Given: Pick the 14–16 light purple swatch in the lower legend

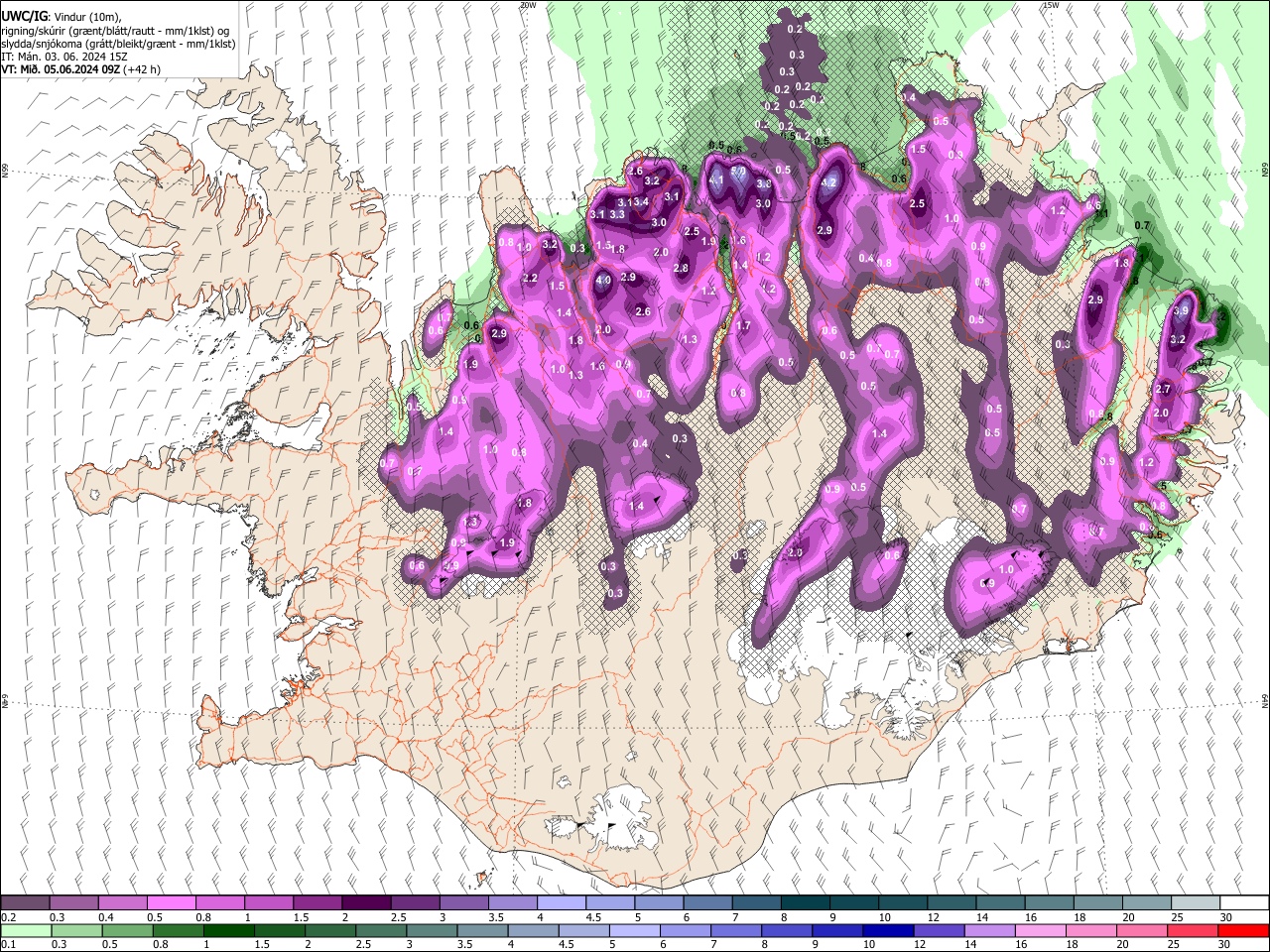Looking at the screenshot, I should tap(990, 930).
